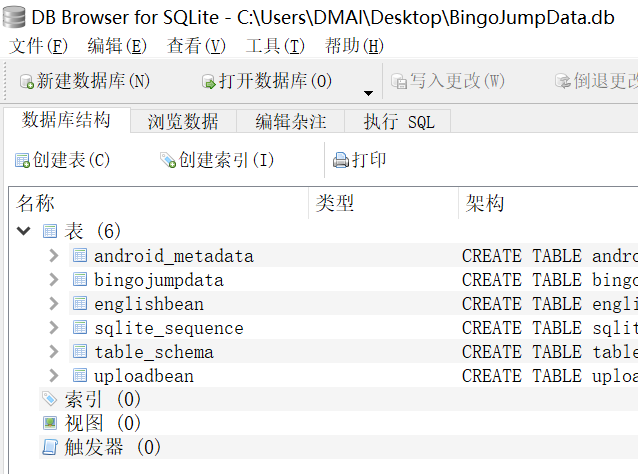Click the 打开数据库(O) button label

275,81
